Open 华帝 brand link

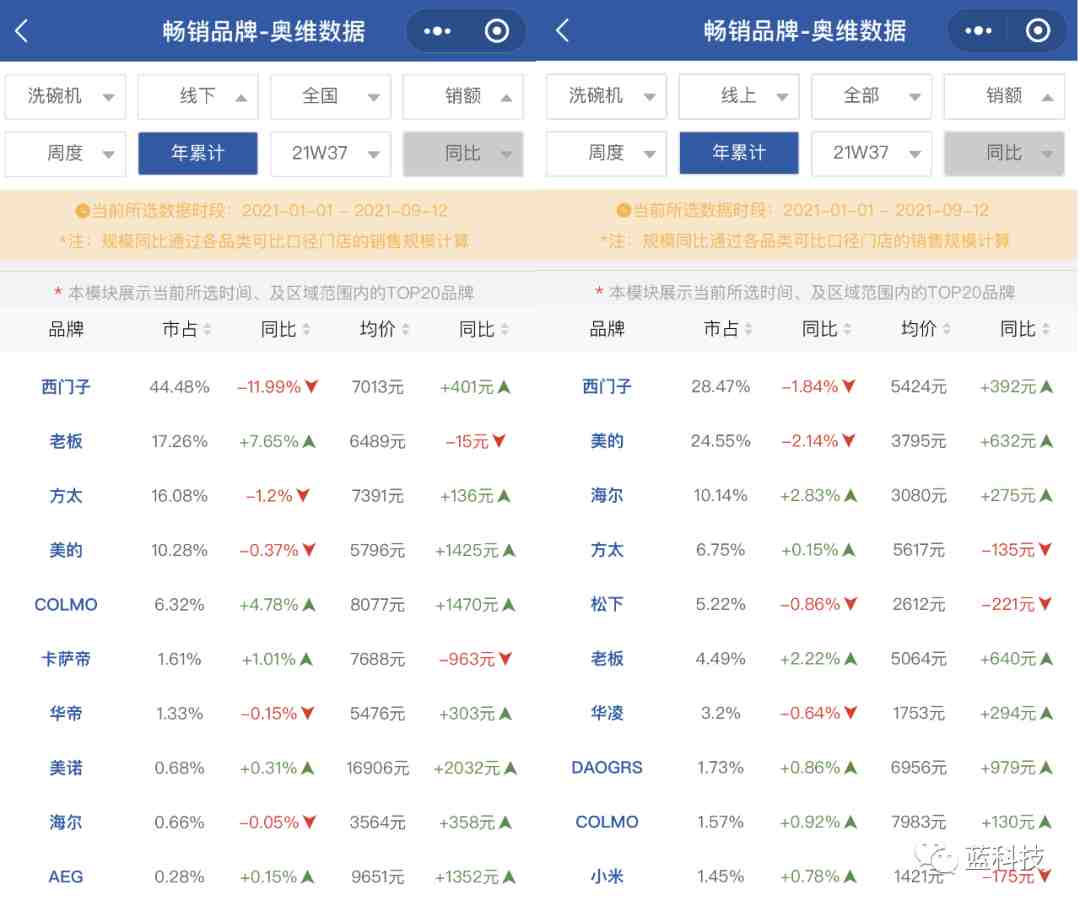[x=65, y=714]
